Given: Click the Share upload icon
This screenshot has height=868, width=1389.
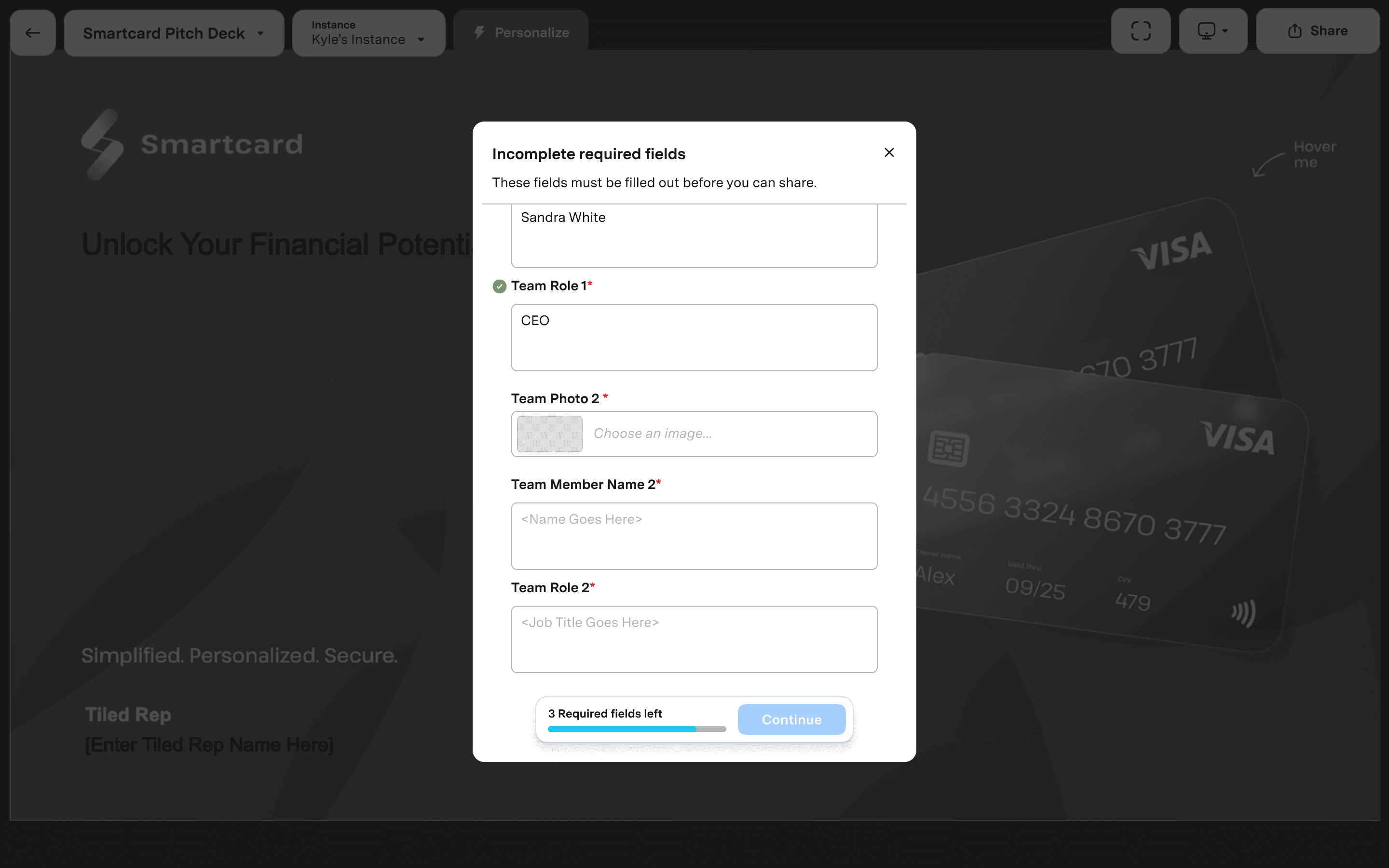Looking at the screenshot, I should click(1294, 31).
